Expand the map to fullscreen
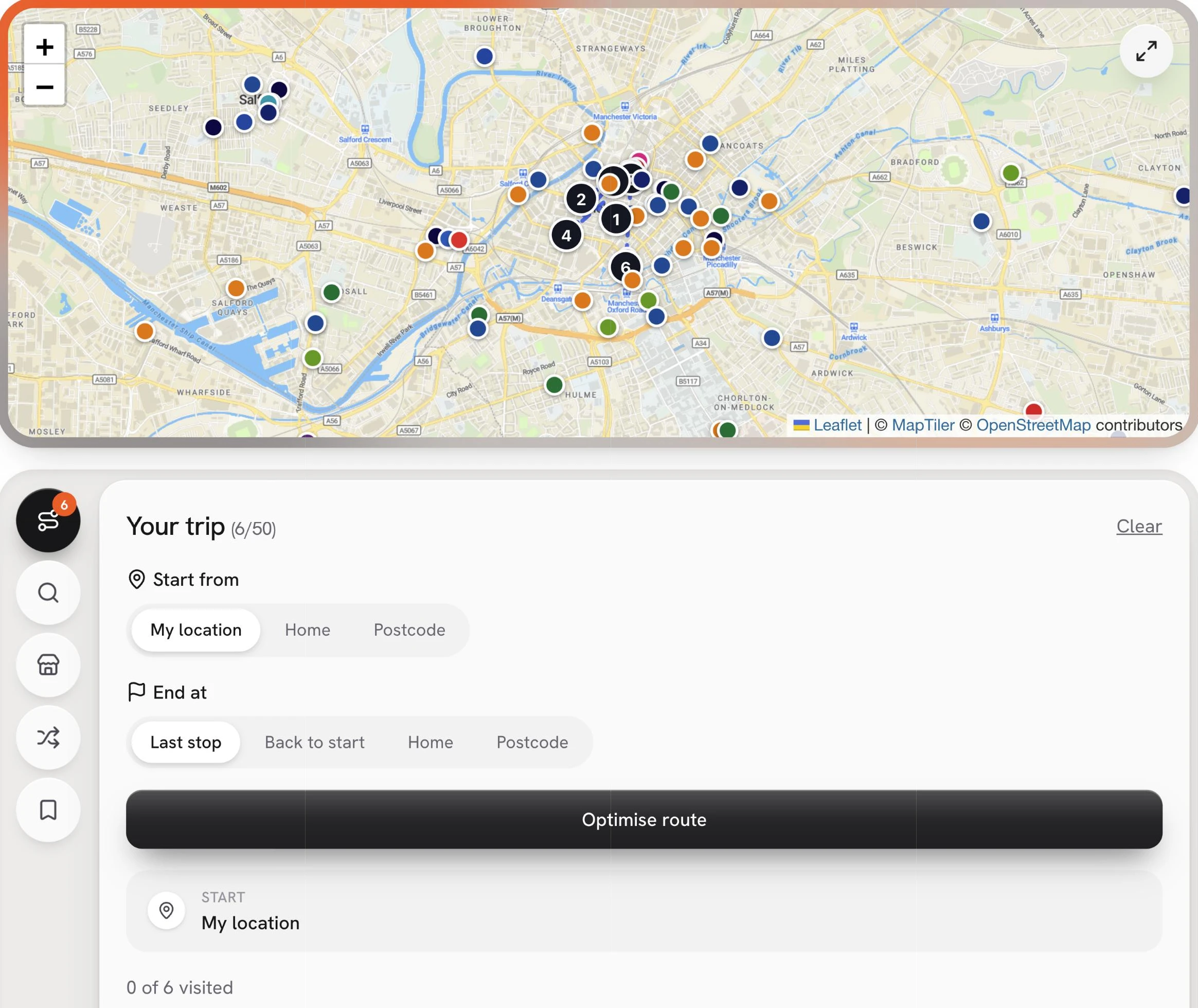Screen dimensions: 1198x1008 coord(1146,51)
